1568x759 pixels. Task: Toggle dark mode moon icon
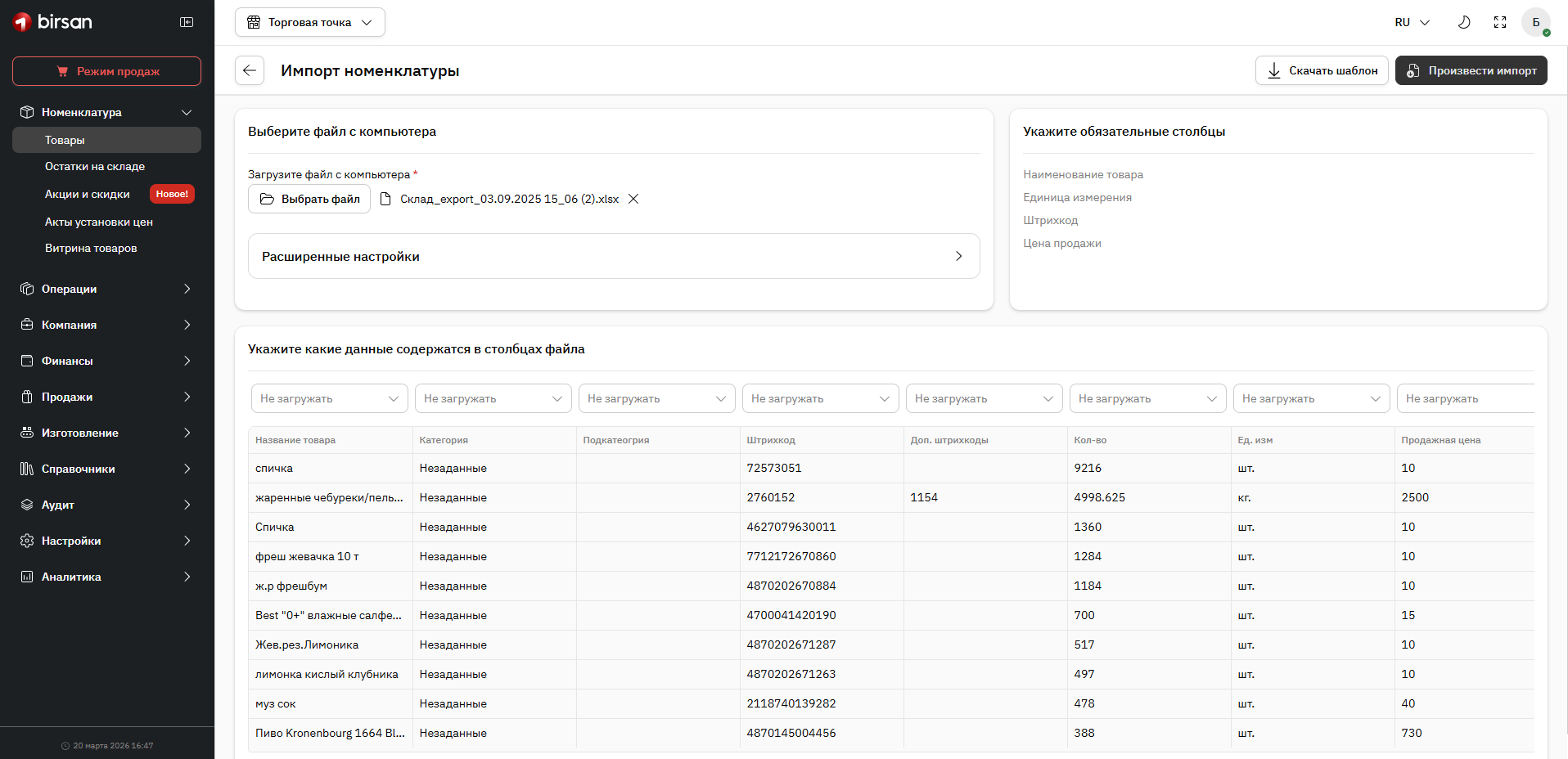tap(1464, 22)
